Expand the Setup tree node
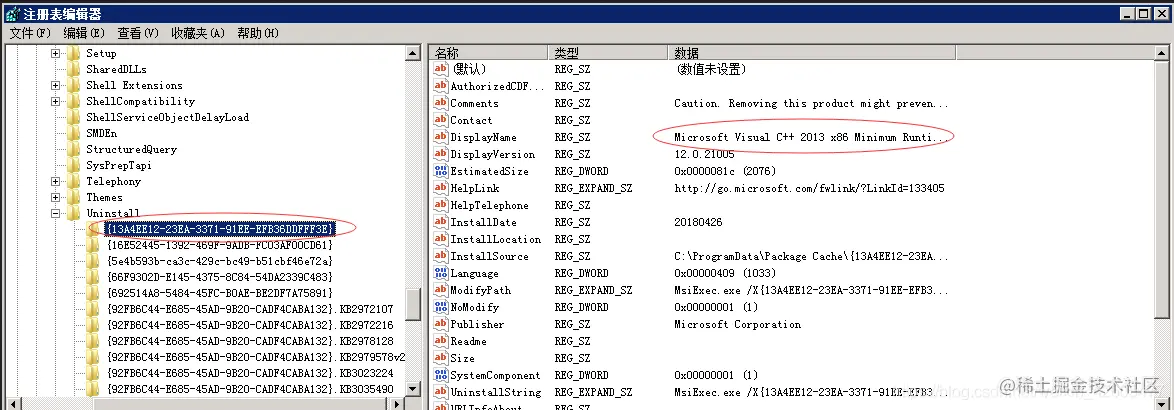Image resolution: width=1174 pixels, height=410 pixels. click(55, 53)
